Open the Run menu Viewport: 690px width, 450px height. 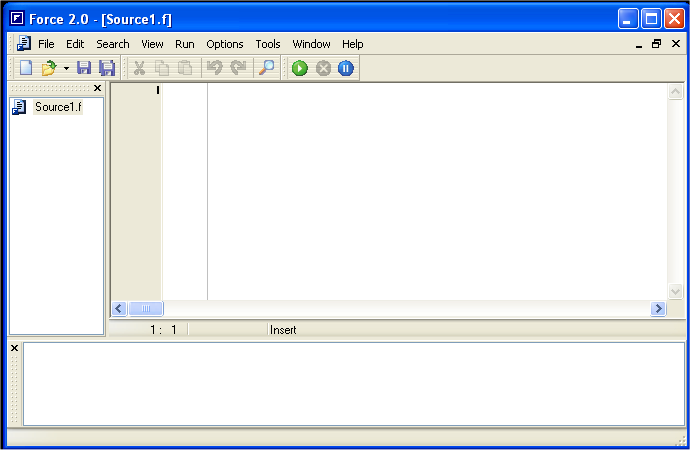(184, 44)
